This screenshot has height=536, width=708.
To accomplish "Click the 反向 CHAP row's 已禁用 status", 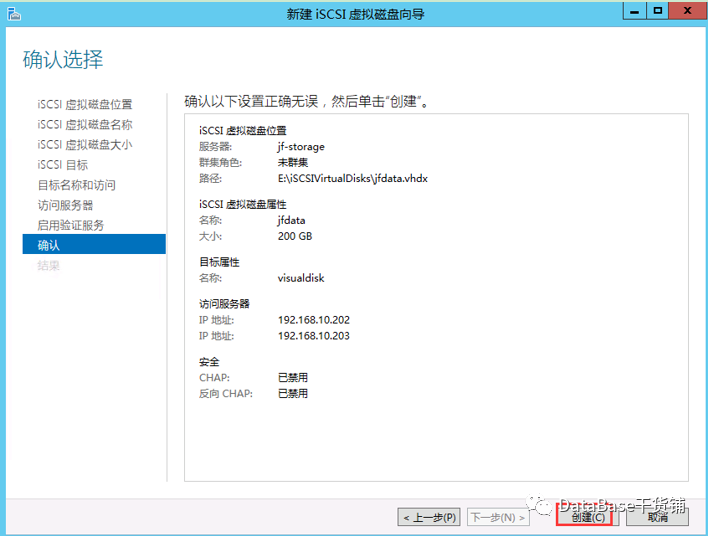I will 293,394.
